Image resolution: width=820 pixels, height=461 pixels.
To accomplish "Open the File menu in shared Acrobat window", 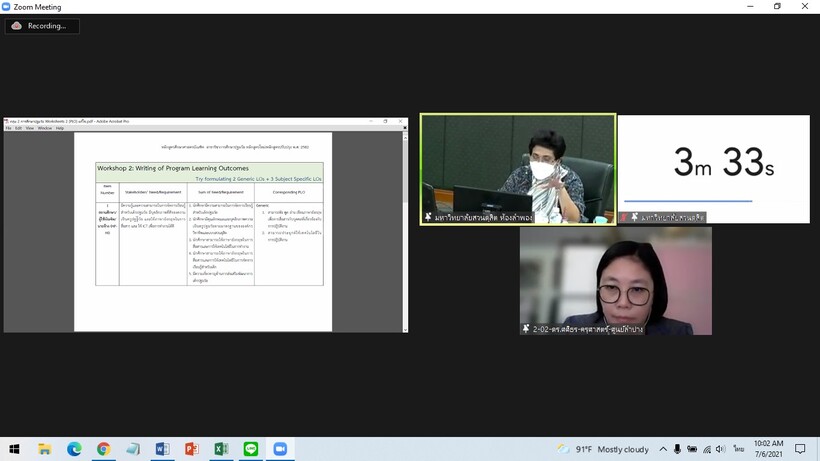I will 8,128.
